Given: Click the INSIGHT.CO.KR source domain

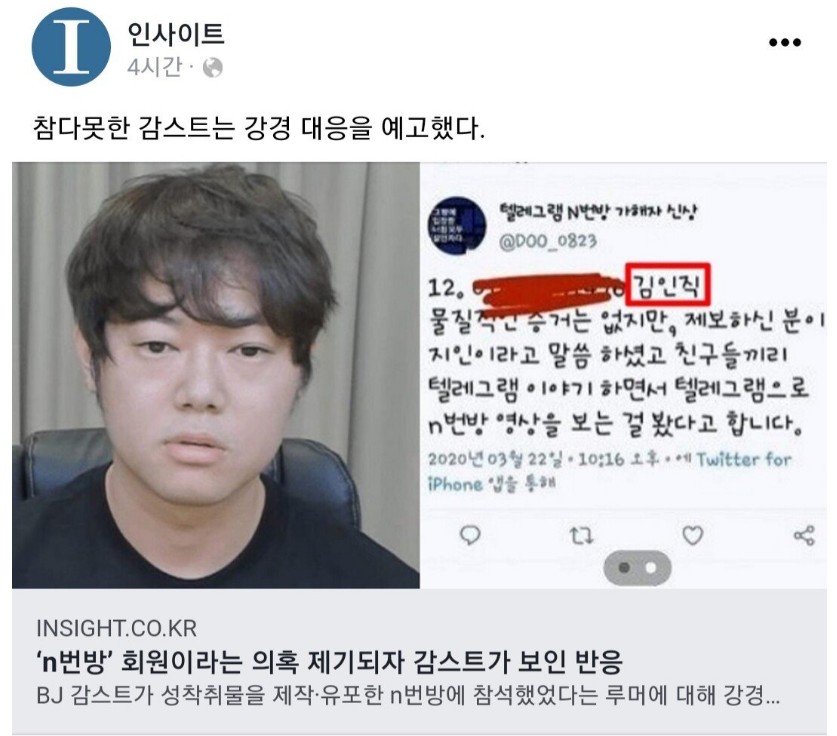Looking at the screenshot, I should (x=116, y=628).
